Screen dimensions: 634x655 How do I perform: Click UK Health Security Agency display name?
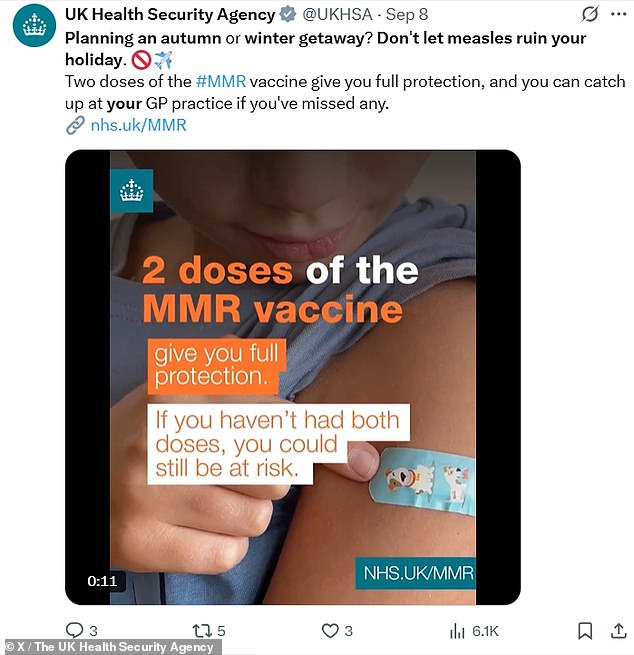click(170, 15)
